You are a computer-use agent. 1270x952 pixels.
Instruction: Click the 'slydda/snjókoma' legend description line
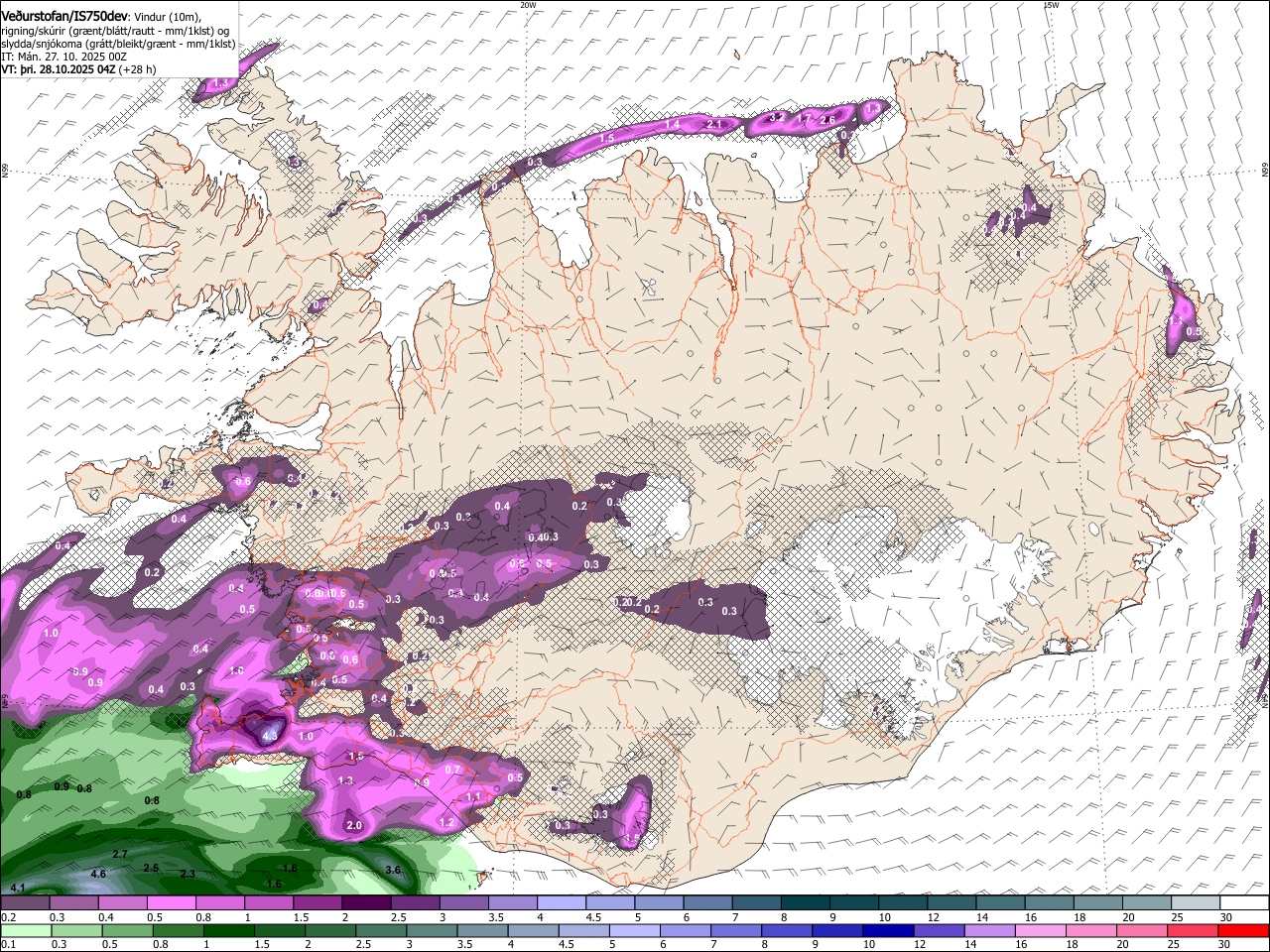118,44
